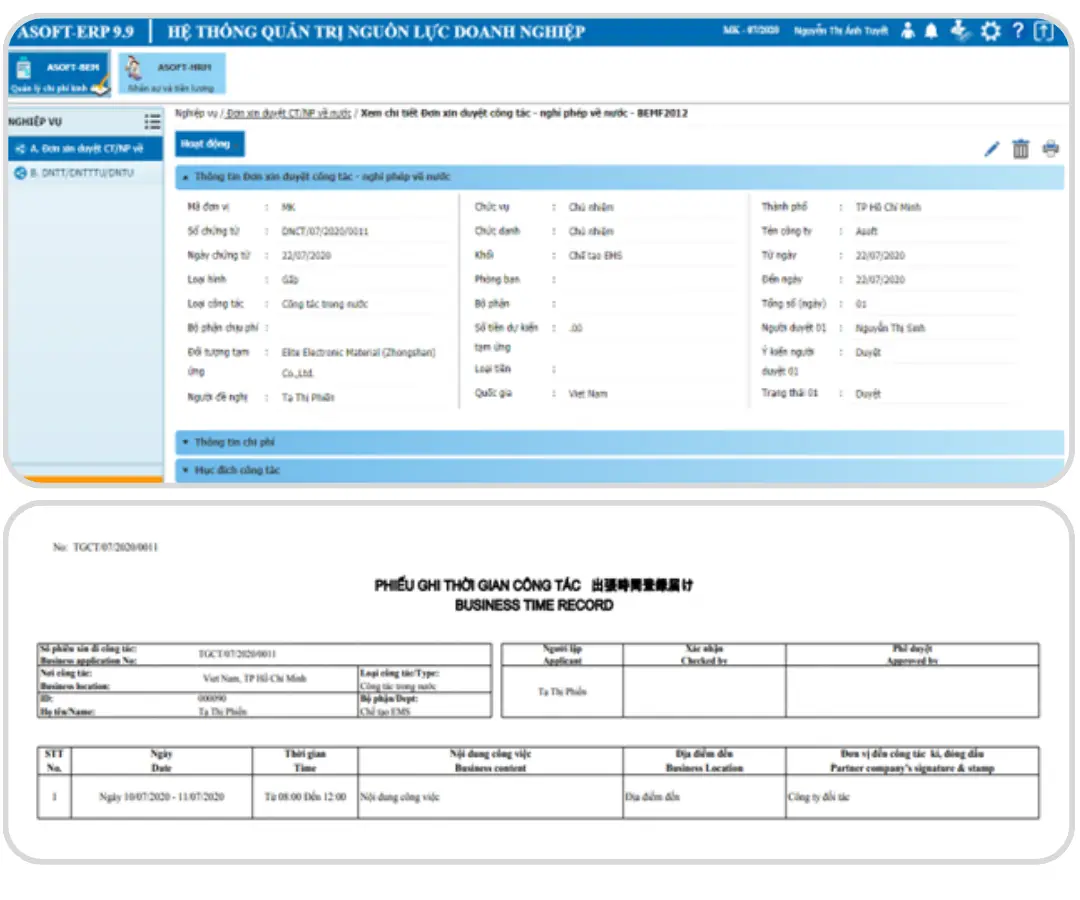Viewport: 1080px width, 900px height.
Task: Select 'B. DNTT/DNTTTU/DNTU' sidebar item
Action: pos(80,173)
